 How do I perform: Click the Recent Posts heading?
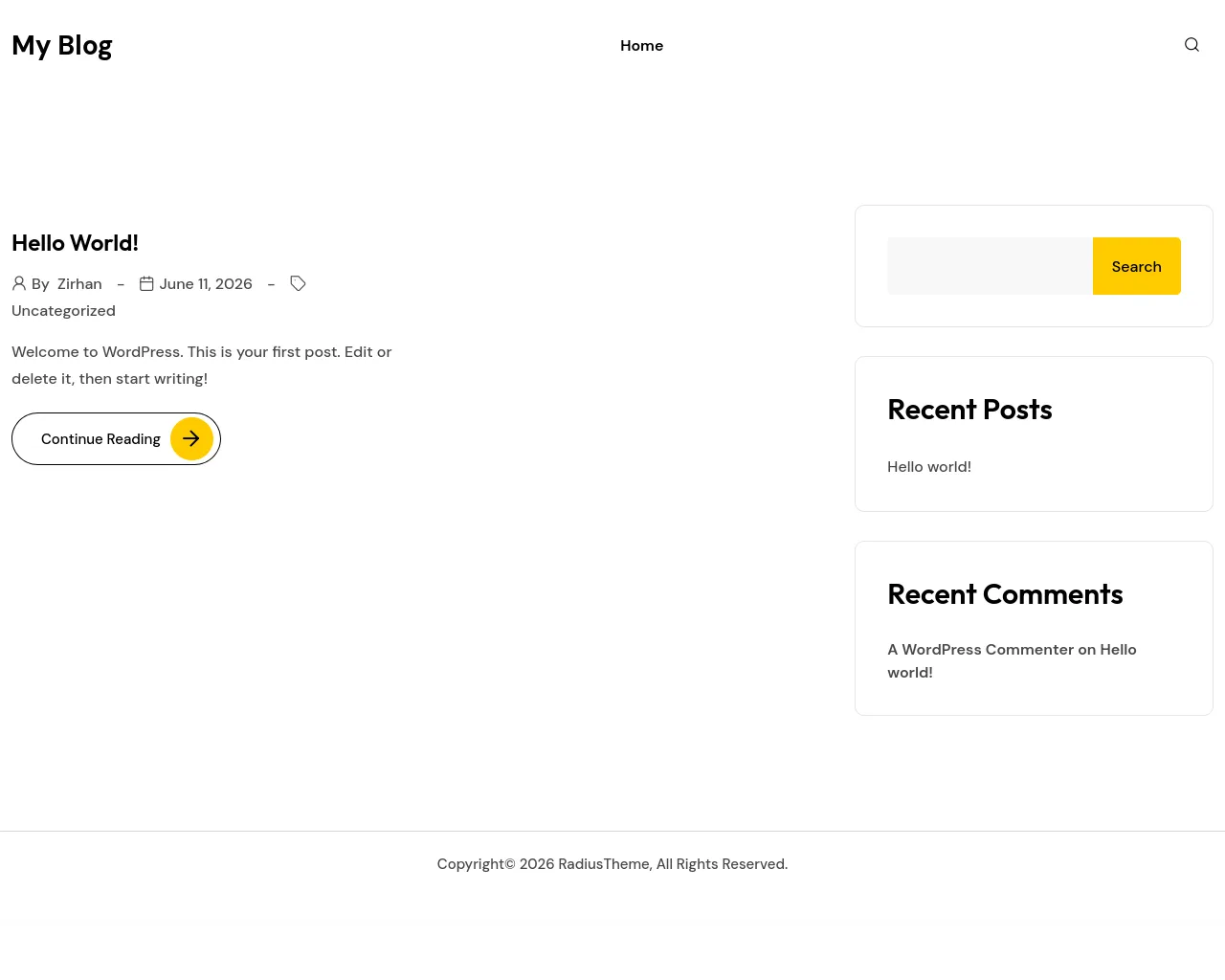969,410
